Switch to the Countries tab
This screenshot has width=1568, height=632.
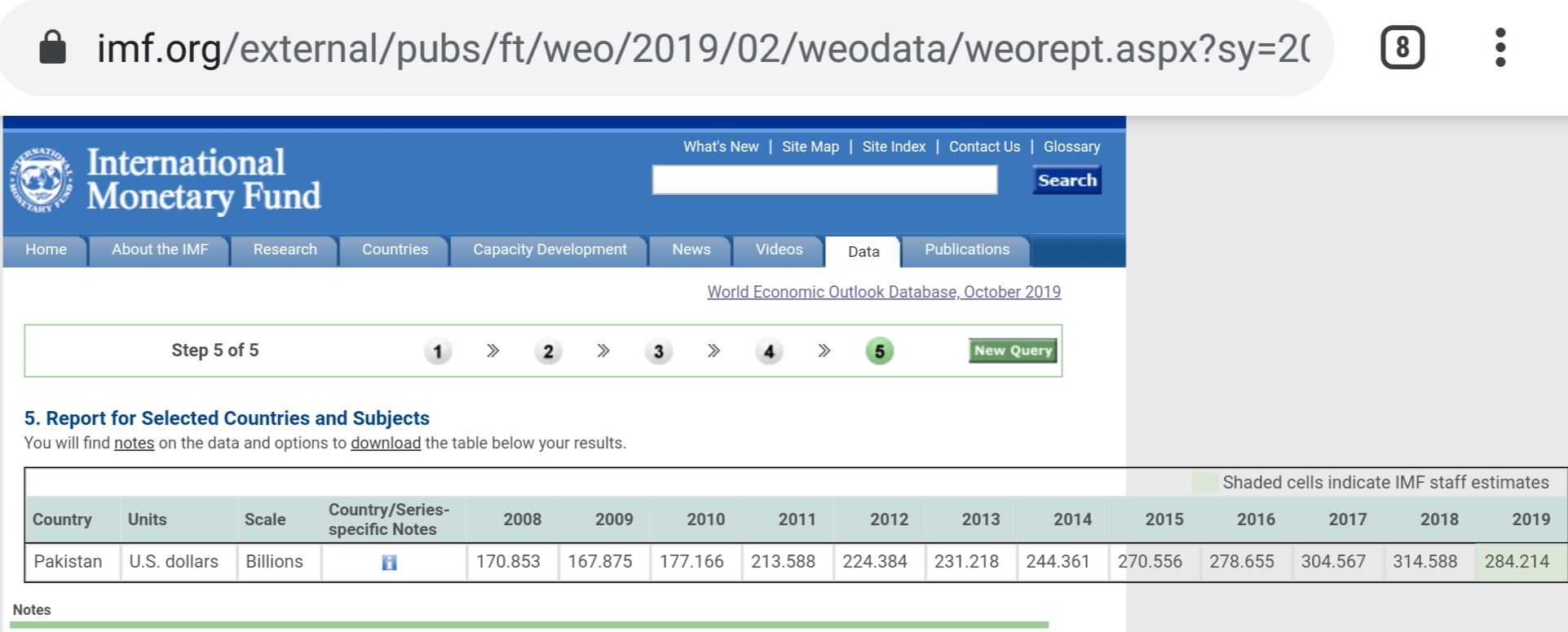click(x=395, y=250)
